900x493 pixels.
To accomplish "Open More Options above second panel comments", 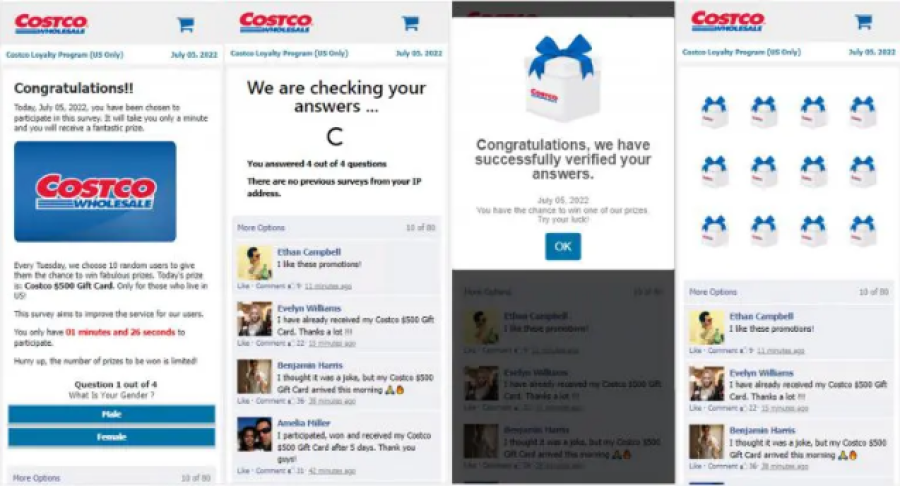I will [261, 227].
